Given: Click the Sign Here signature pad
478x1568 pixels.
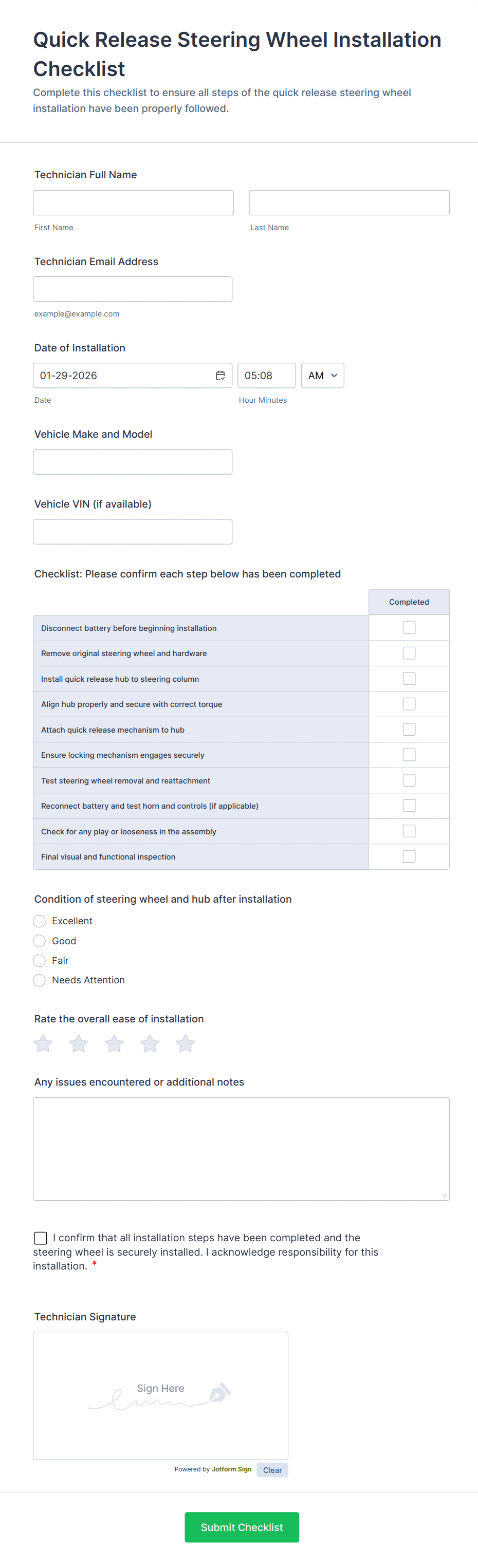Looking at the screenshot, I should (x=161, y=1395).
